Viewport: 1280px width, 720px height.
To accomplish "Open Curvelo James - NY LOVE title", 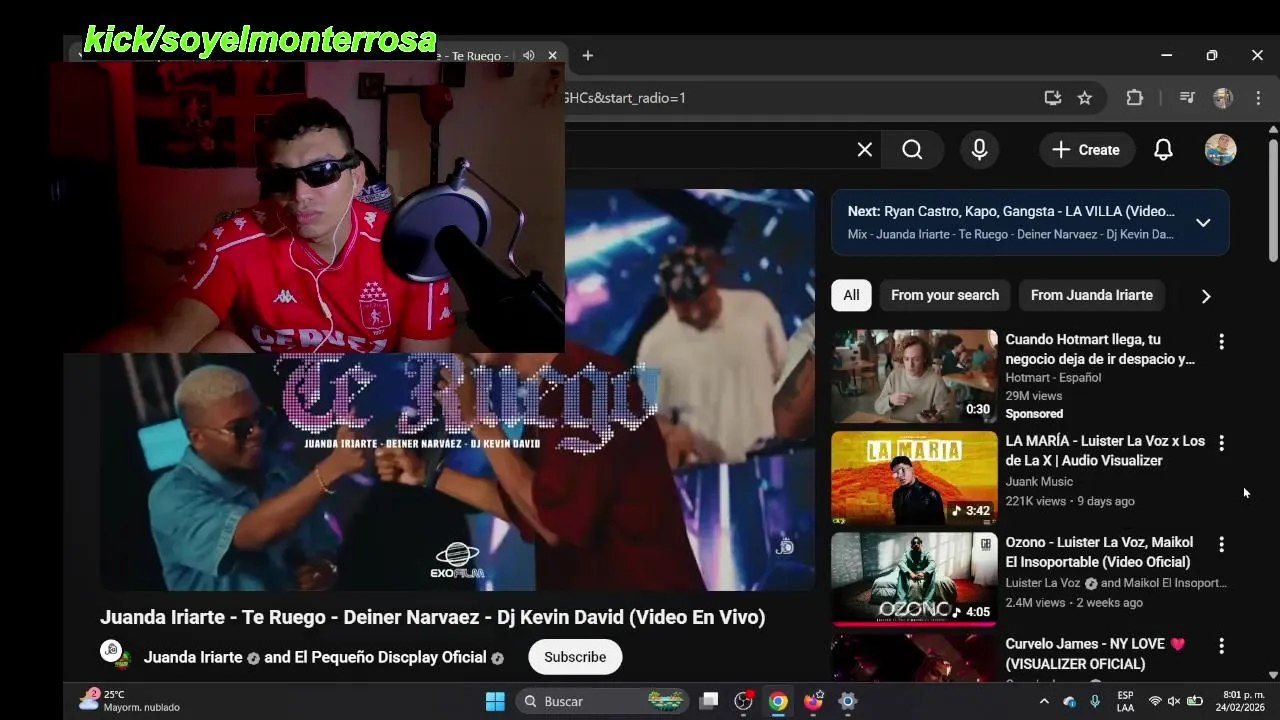I will (1095, 654).
